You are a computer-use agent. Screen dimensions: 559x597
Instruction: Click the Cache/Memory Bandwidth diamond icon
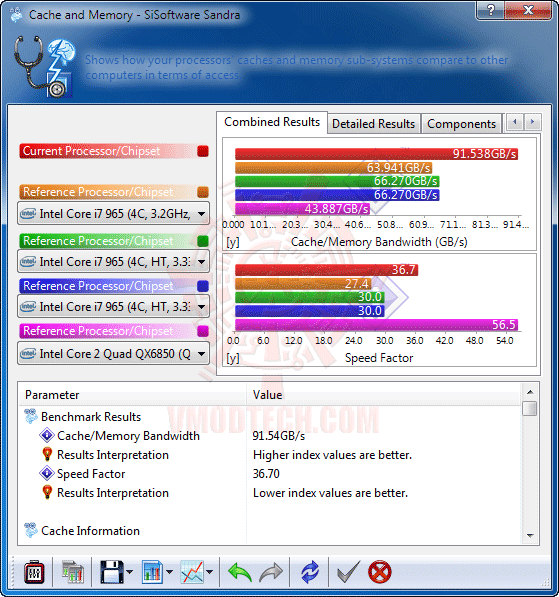pyautogui.click(x=47, y=436)
